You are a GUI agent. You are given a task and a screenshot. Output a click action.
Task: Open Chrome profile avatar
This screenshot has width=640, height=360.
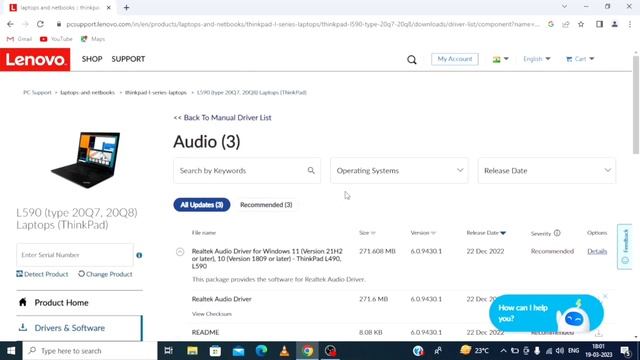tap(614, 24)
